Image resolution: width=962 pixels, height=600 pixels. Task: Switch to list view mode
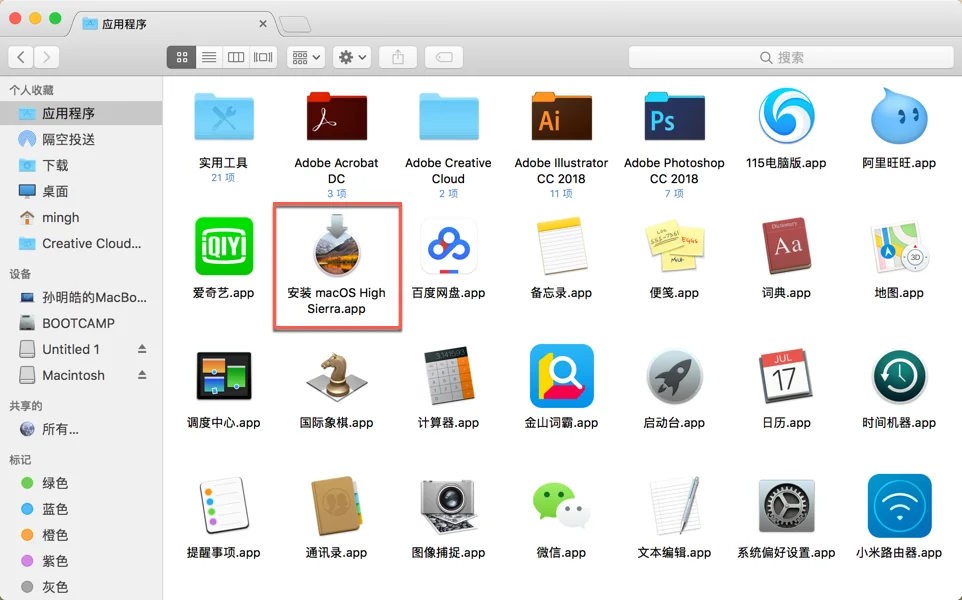click(x=209, y=57)
